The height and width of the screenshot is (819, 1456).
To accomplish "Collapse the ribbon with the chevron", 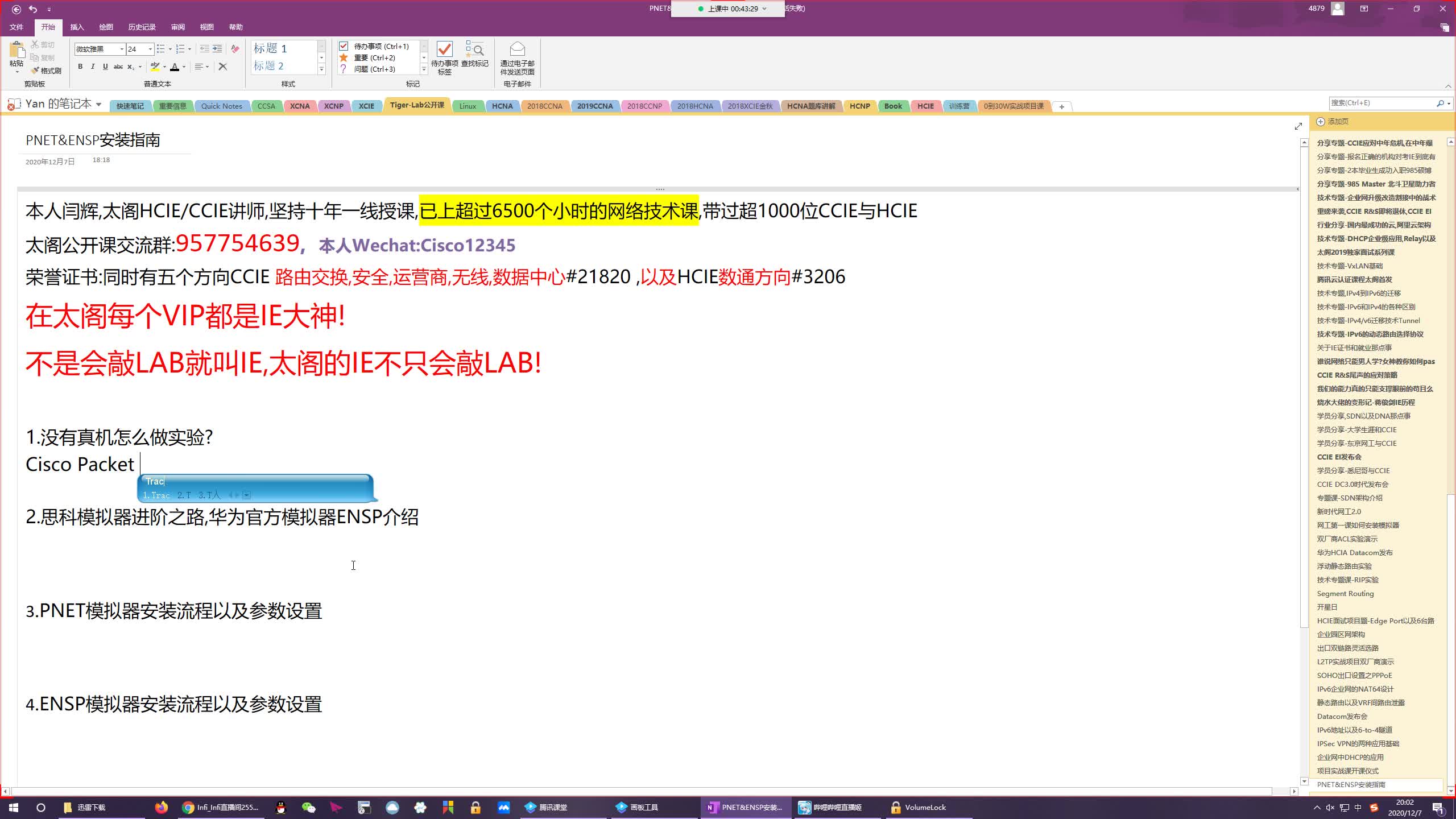I will [x=1448, y=86].
